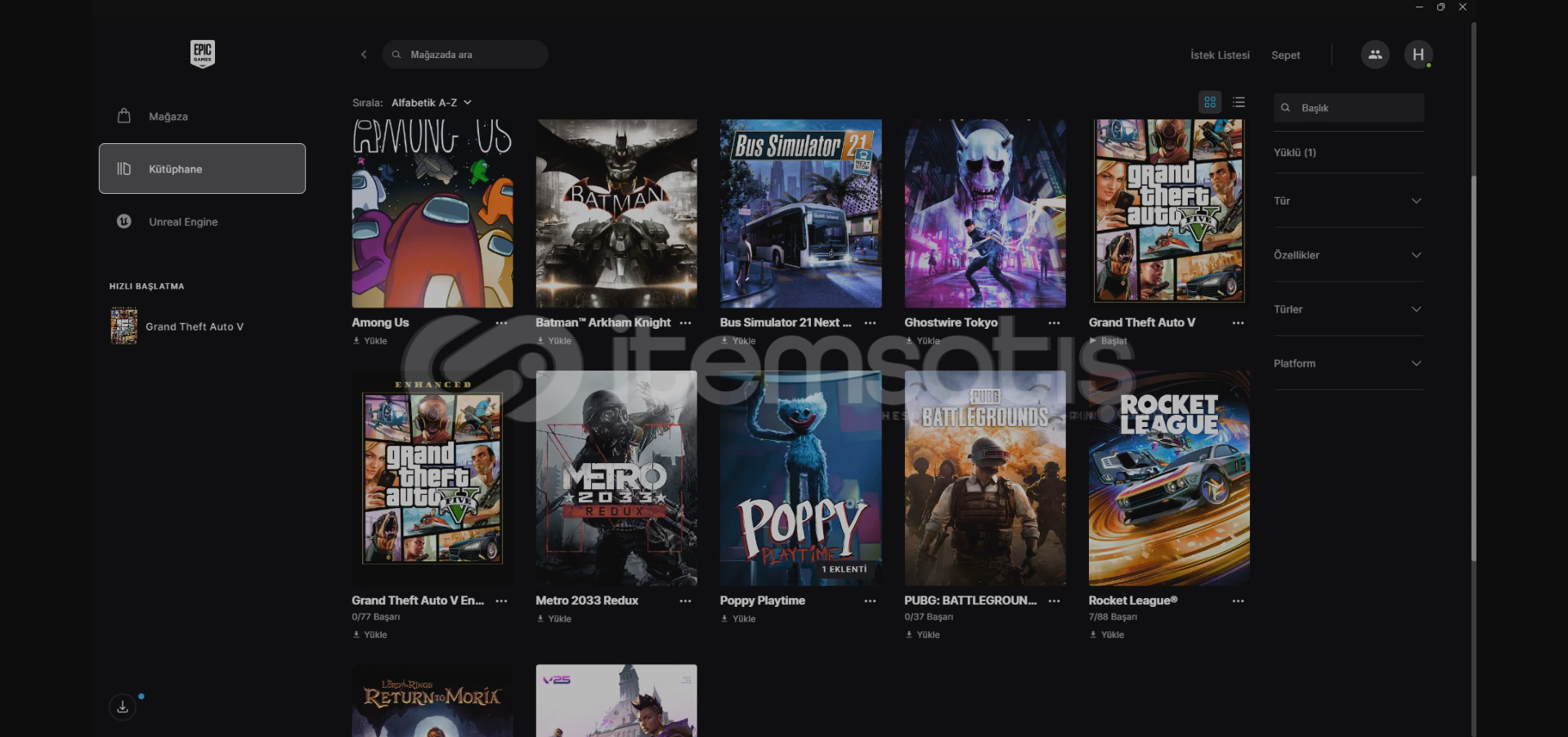1568x737 pixels.
Task: Open the friends list icon
Action: point(1375,55)
